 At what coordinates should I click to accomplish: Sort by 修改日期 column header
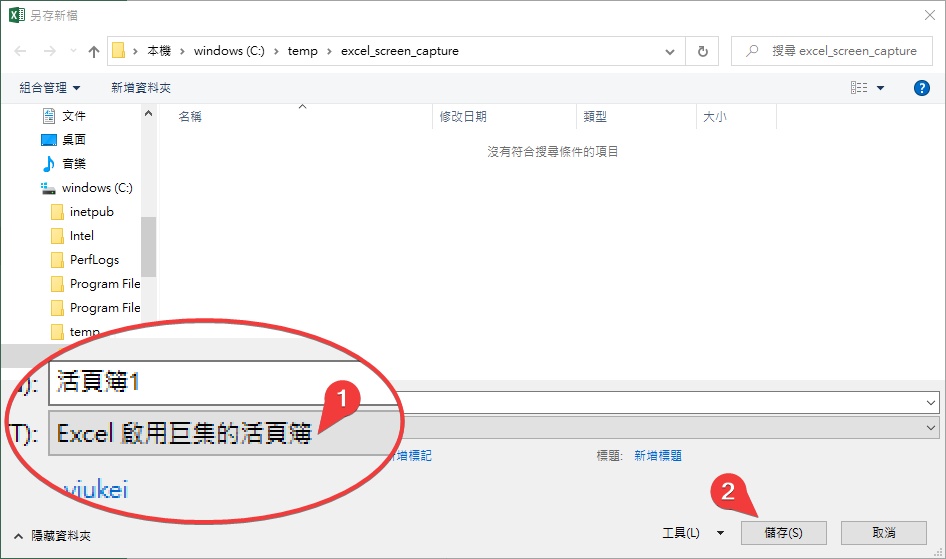[463, 116]
